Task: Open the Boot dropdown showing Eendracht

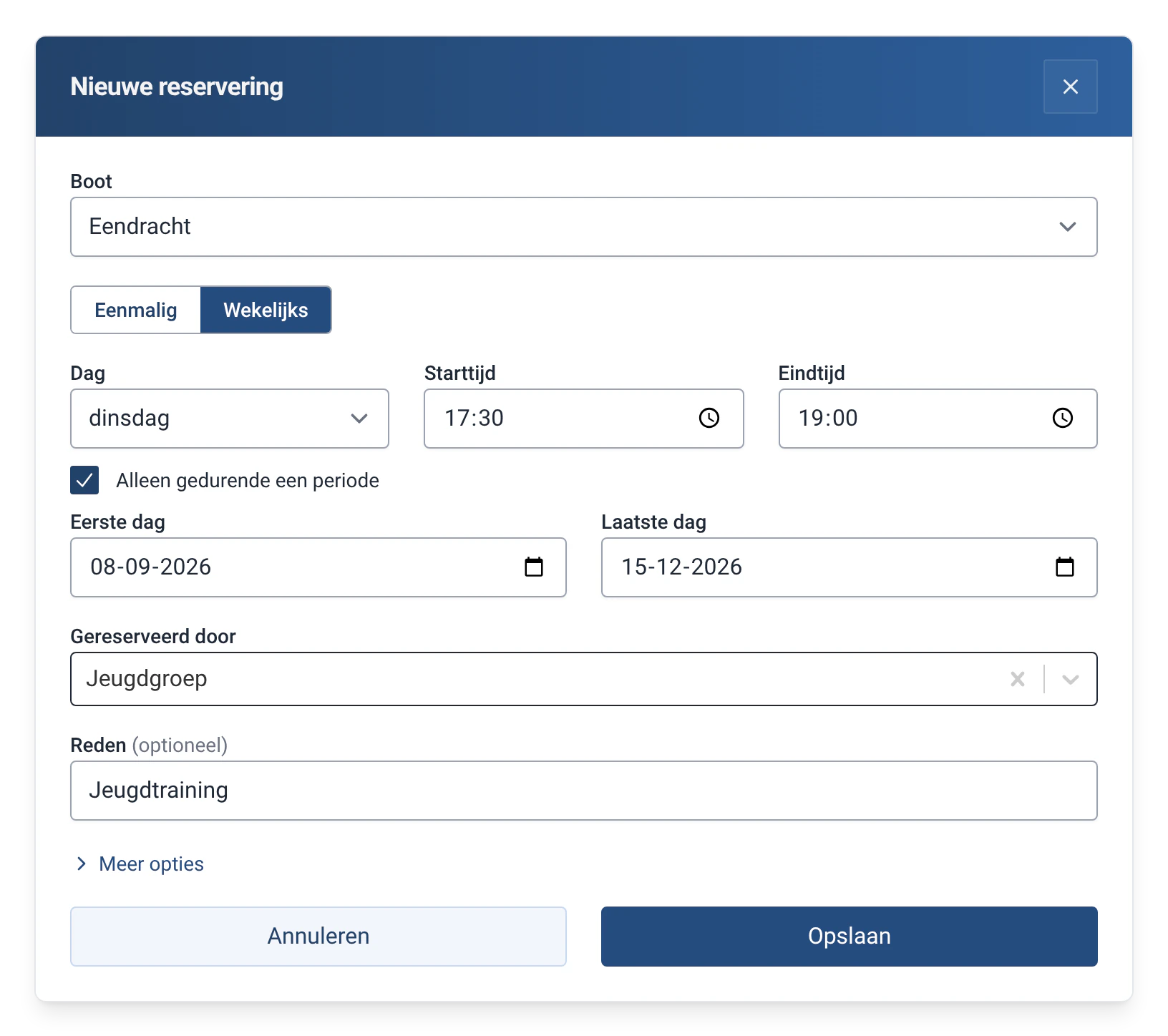Action: click(584, 227)
